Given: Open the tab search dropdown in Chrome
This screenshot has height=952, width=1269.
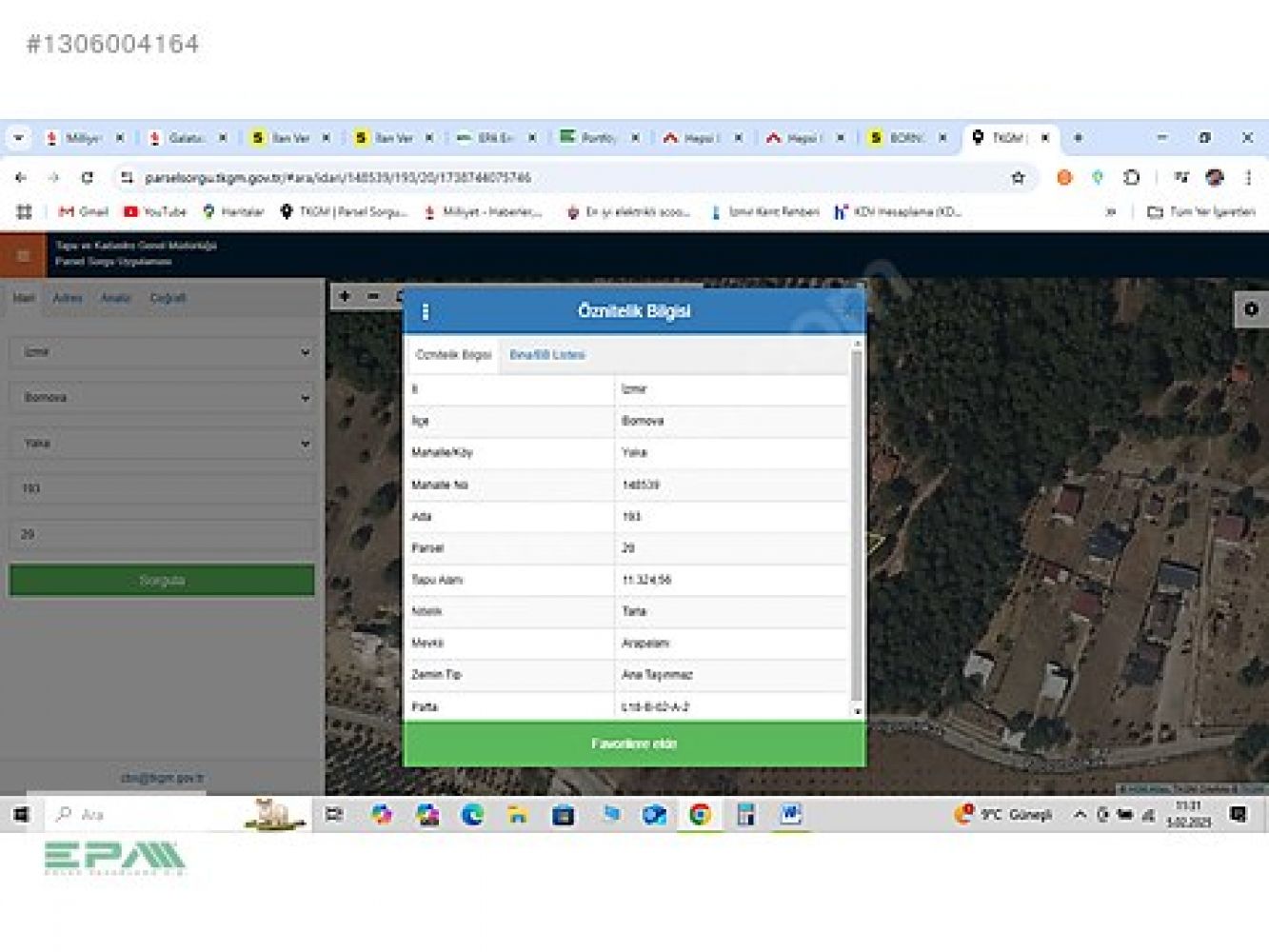Looking at the screenshot, I should tap(18, 138).
